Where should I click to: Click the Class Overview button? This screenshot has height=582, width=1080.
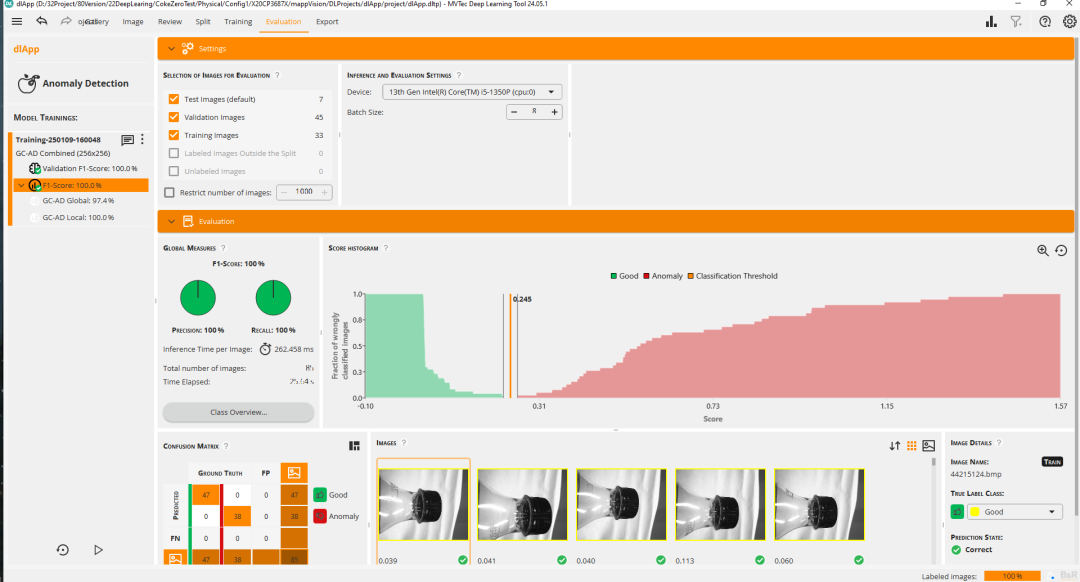(238, 412)
